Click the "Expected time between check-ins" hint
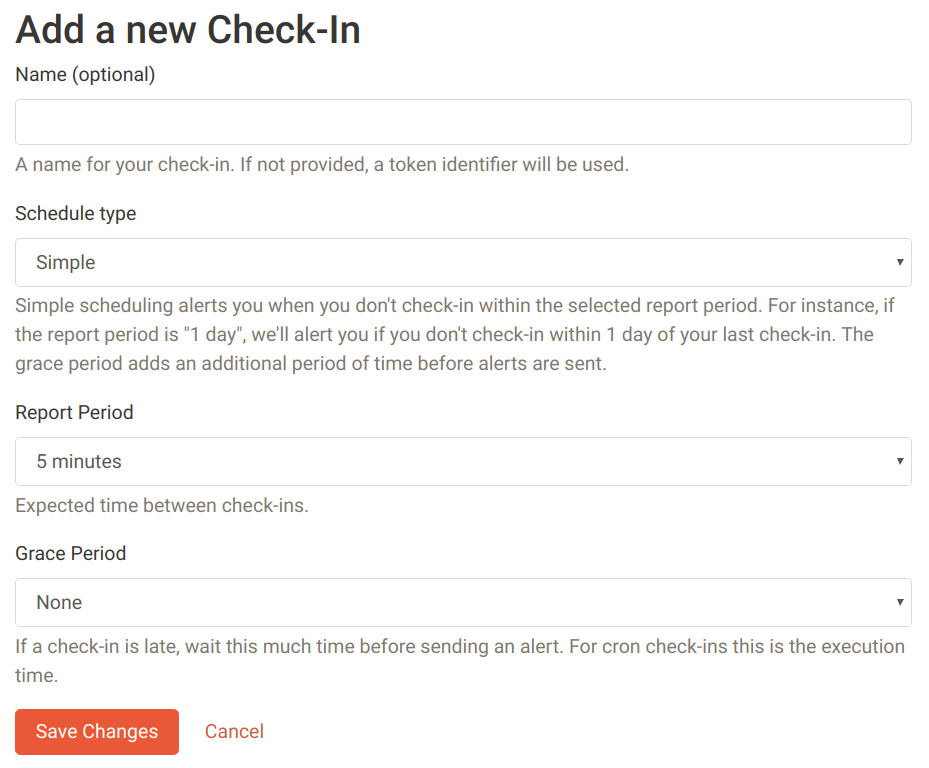929x768 pixels. coord(162,506)
